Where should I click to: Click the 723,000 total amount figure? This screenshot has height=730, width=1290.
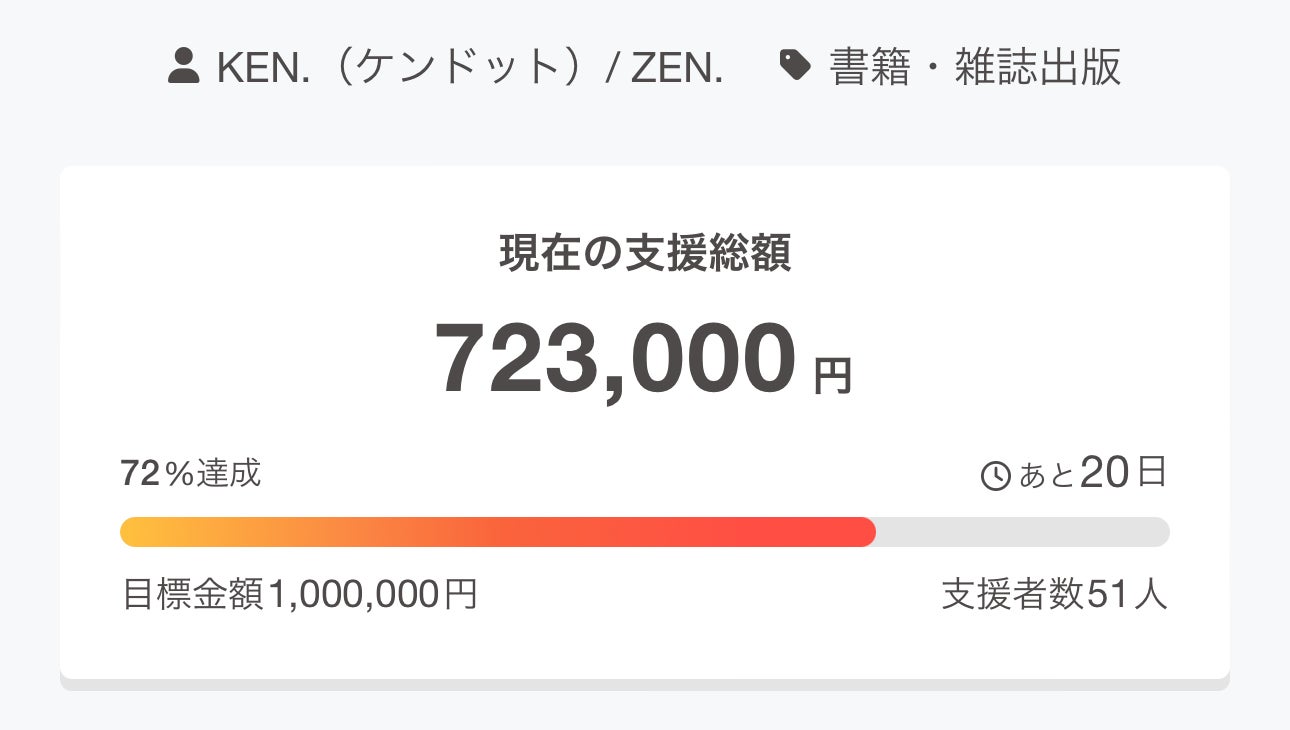click(x=615, y=359)
